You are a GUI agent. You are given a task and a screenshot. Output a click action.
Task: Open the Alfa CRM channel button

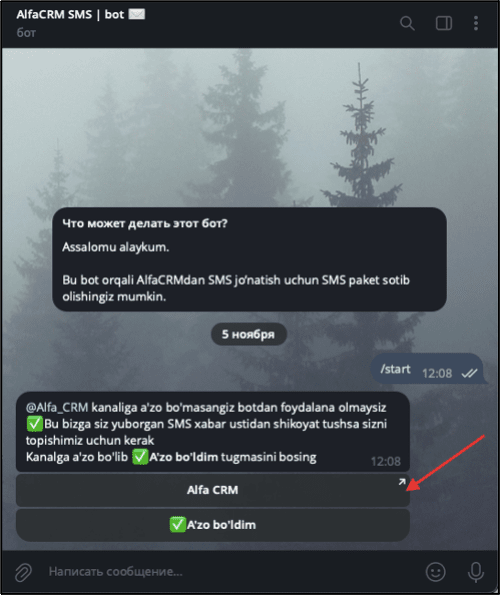(213, 490)
